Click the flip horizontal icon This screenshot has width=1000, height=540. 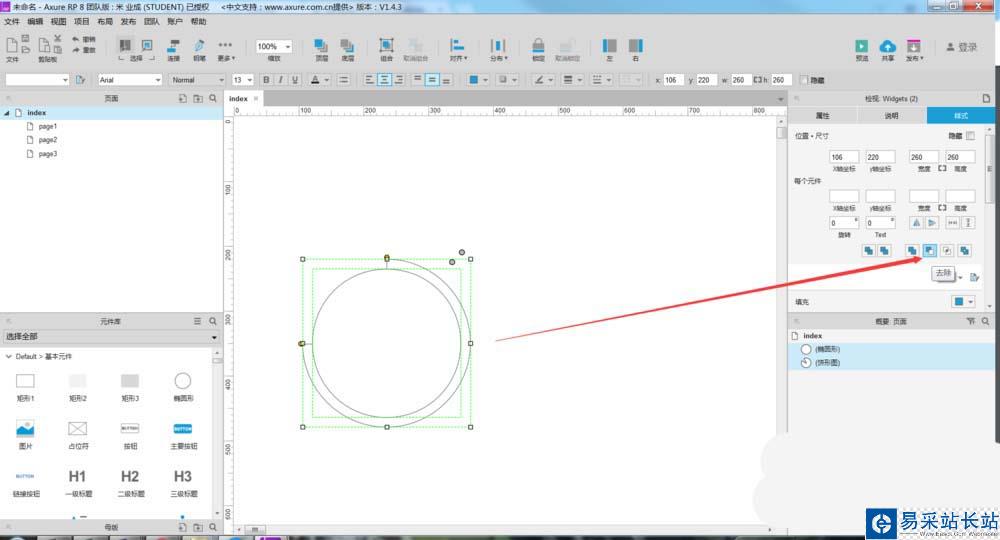(916, 223)
